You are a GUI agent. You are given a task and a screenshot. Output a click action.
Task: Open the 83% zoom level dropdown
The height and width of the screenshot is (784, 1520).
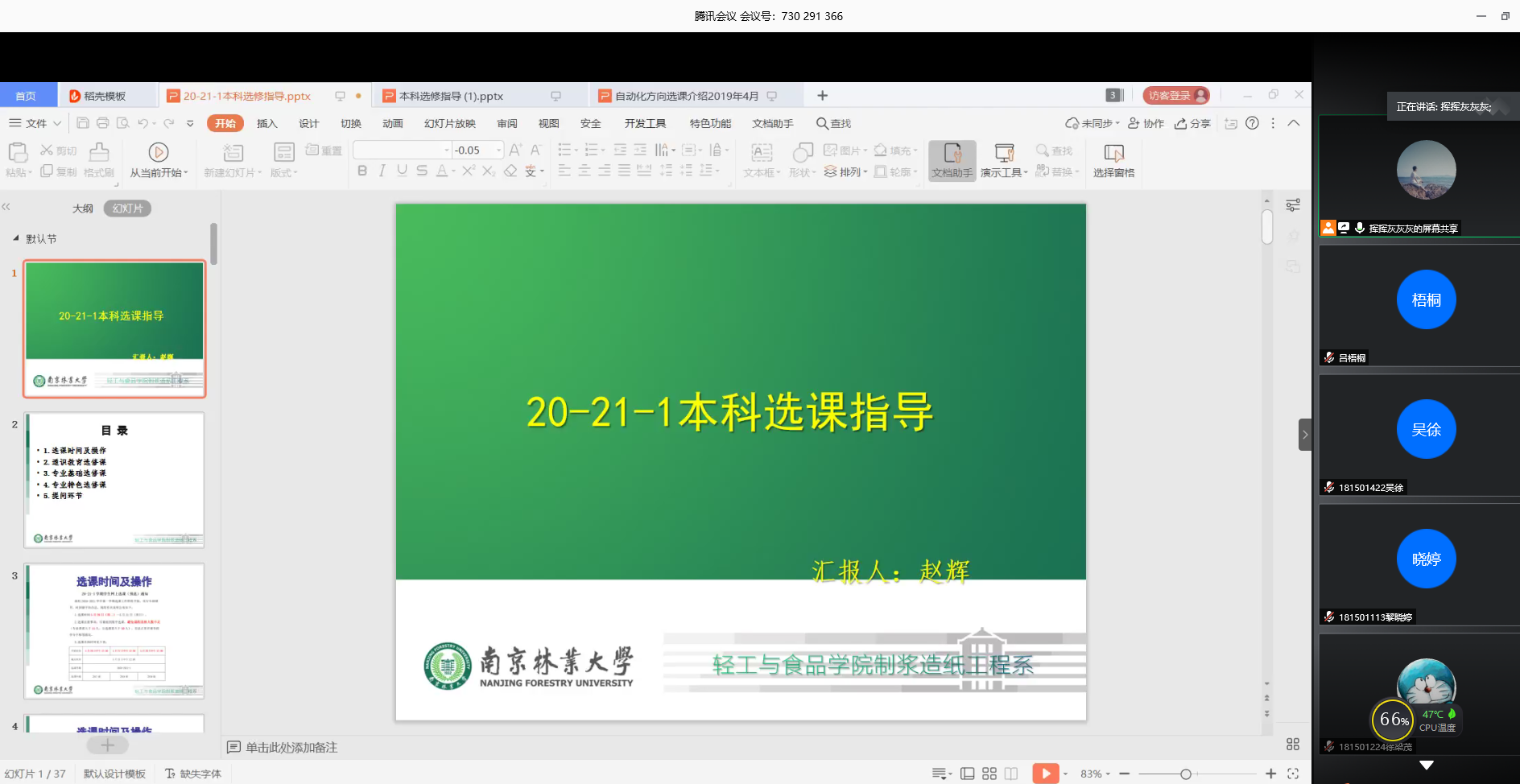pyautogui.click(x=1095, y=774)
